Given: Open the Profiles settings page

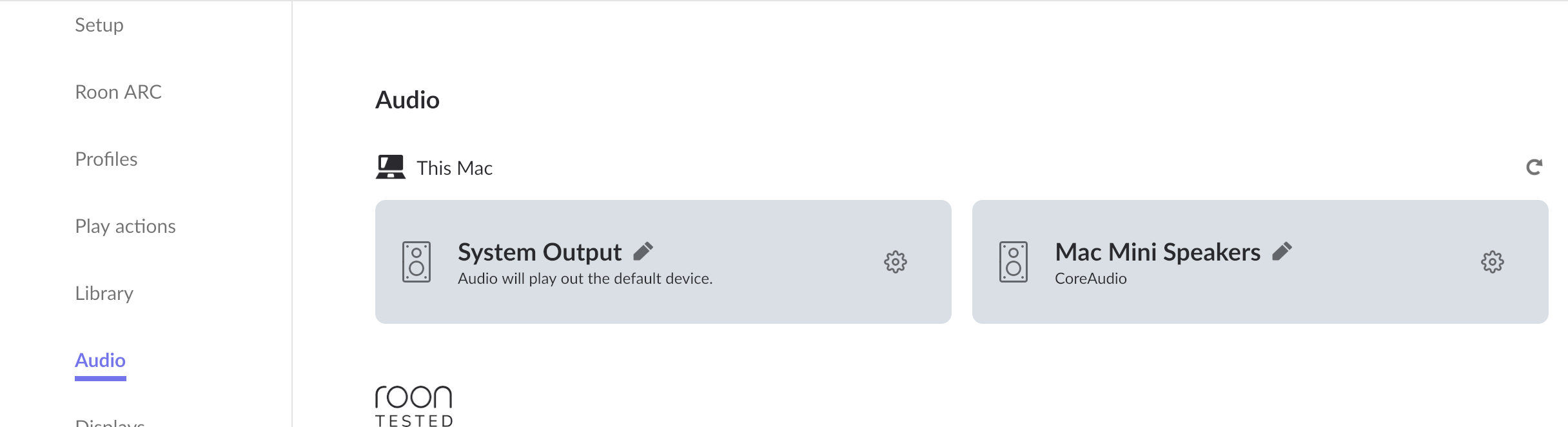Looking at the screenshot, I should (106, 159).
